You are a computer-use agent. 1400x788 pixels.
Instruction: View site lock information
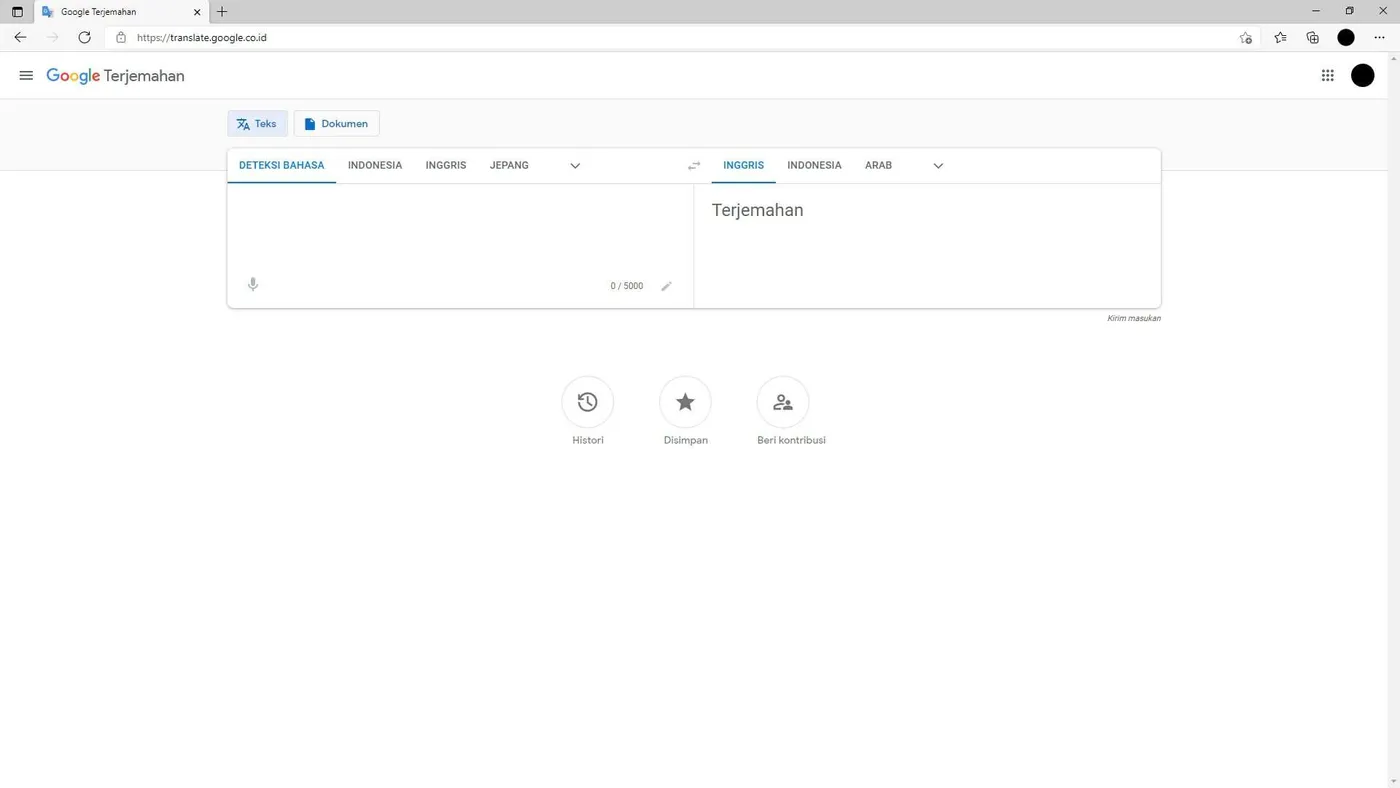121,38
